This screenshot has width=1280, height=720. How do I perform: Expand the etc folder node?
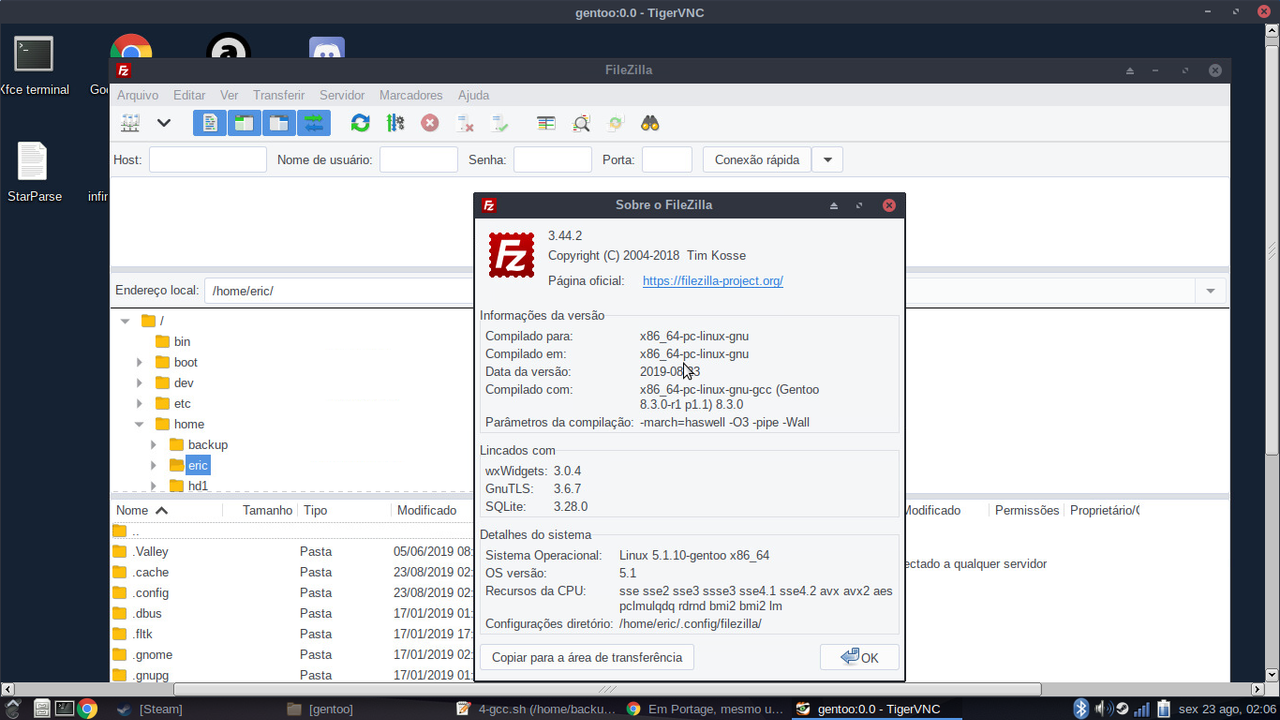click(x=139, y=404)
